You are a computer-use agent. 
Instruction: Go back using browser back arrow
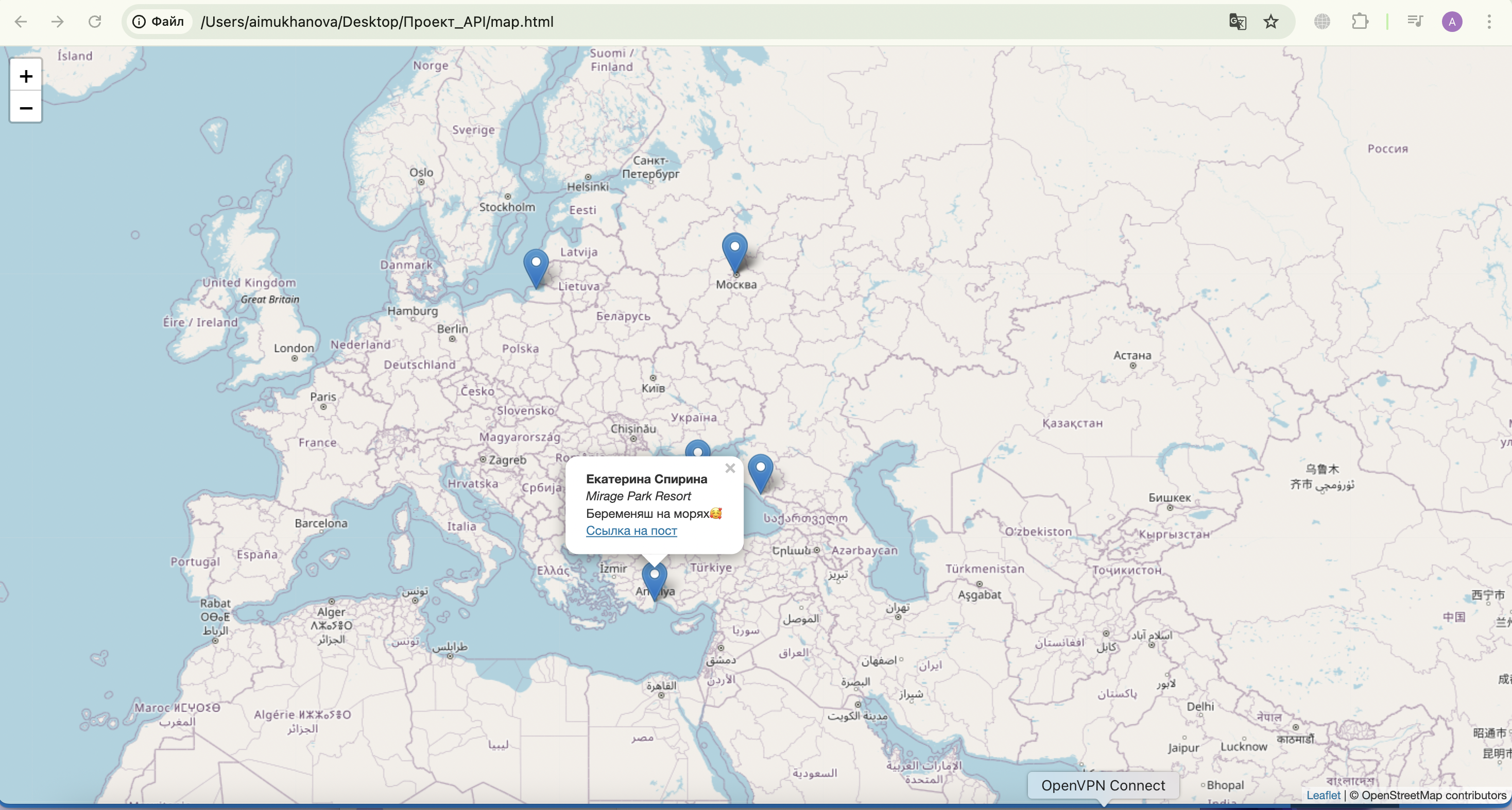click(21, 22)
